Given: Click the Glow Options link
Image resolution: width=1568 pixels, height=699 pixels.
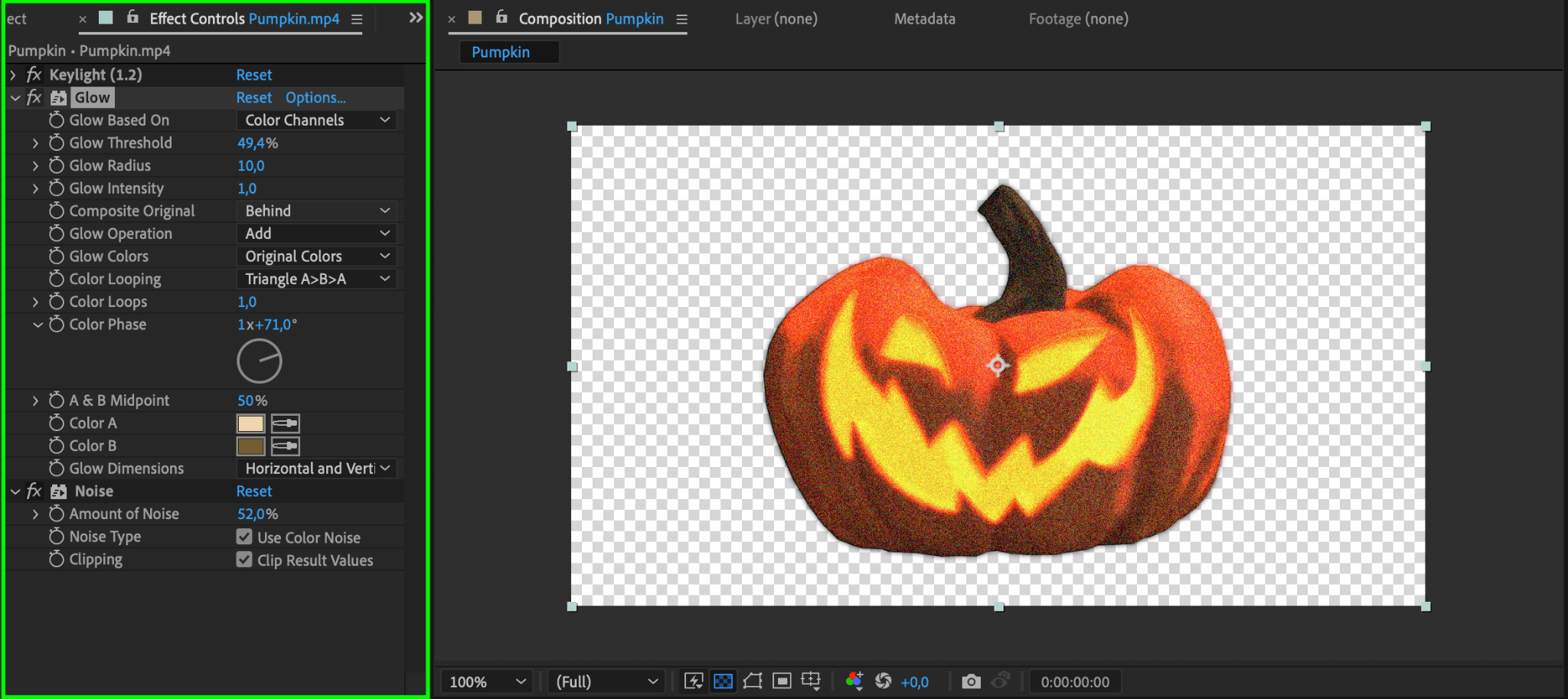Looking at the screenshot, I should pos(315,97).
